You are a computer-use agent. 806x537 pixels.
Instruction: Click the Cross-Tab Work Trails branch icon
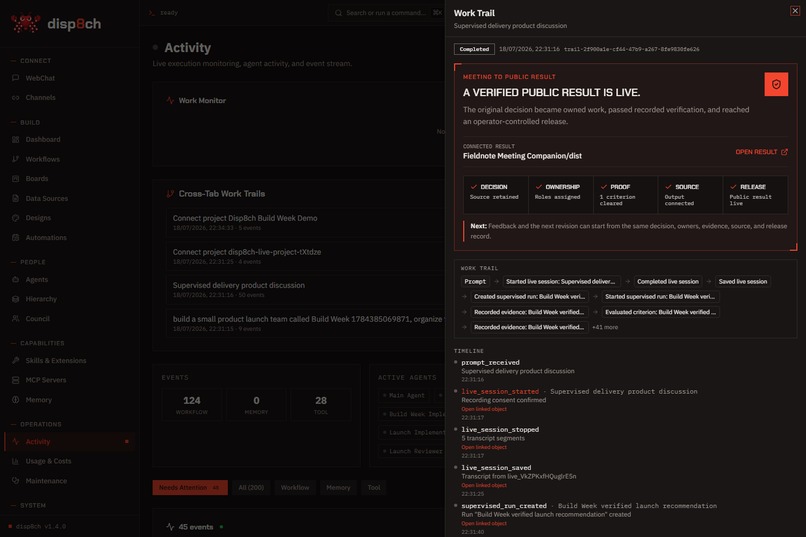pyautogui.click(x=170, y=194)
